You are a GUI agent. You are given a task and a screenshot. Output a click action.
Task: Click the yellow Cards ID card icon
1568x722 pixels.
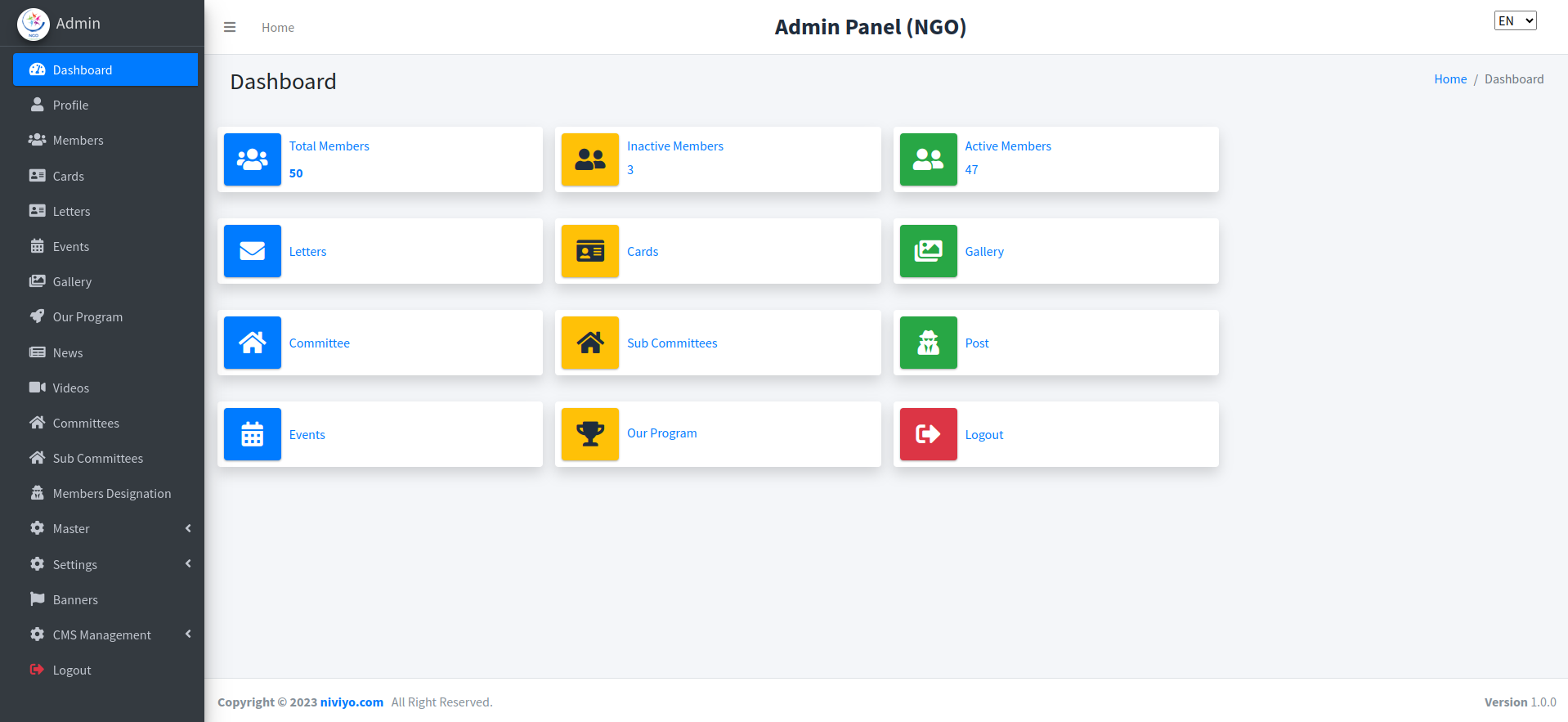pos(589,251)
